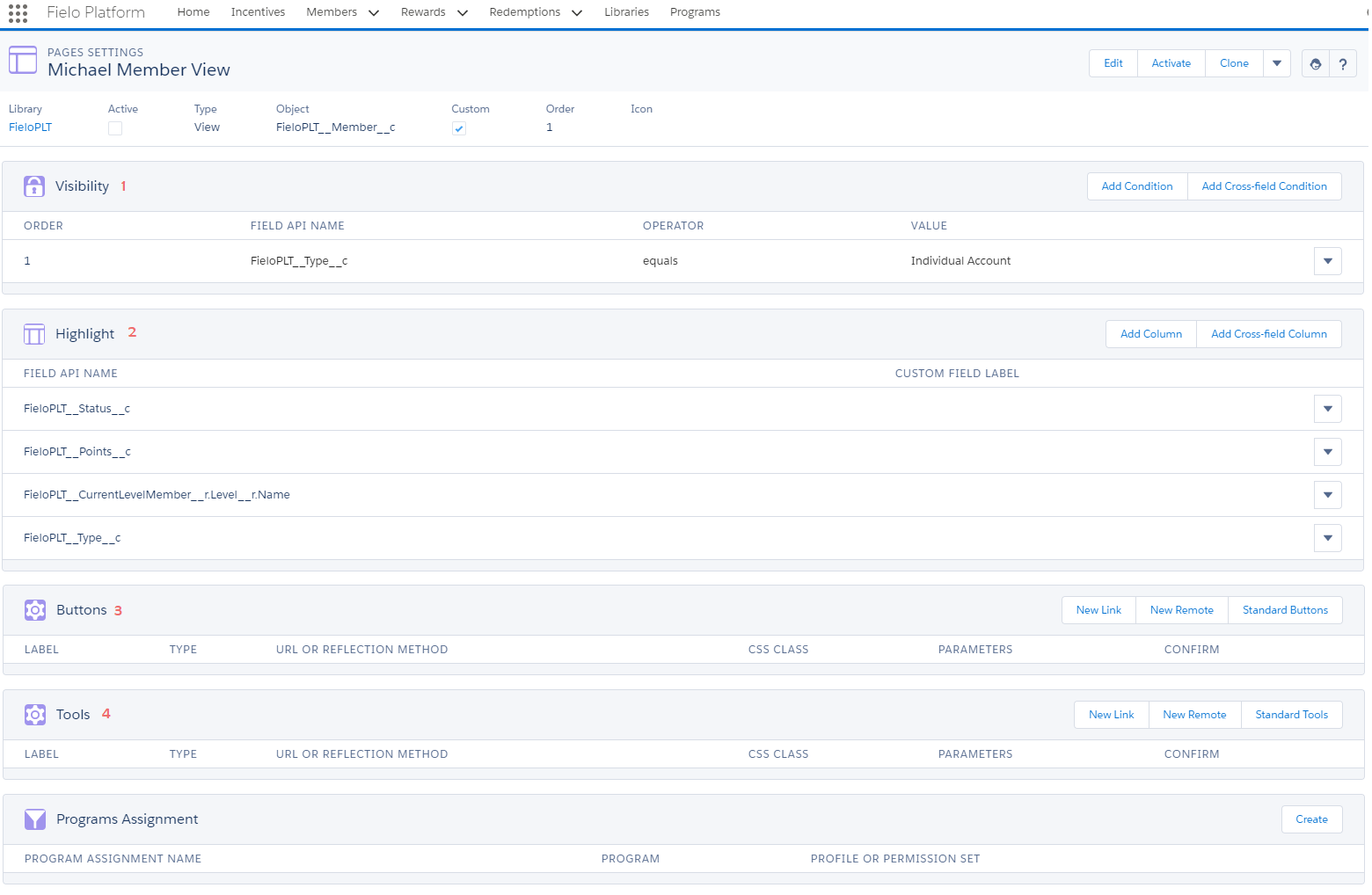Expand the Rewards menu chevron
The height and width of the screenshot is (895, 1372).
click(463, 13)
